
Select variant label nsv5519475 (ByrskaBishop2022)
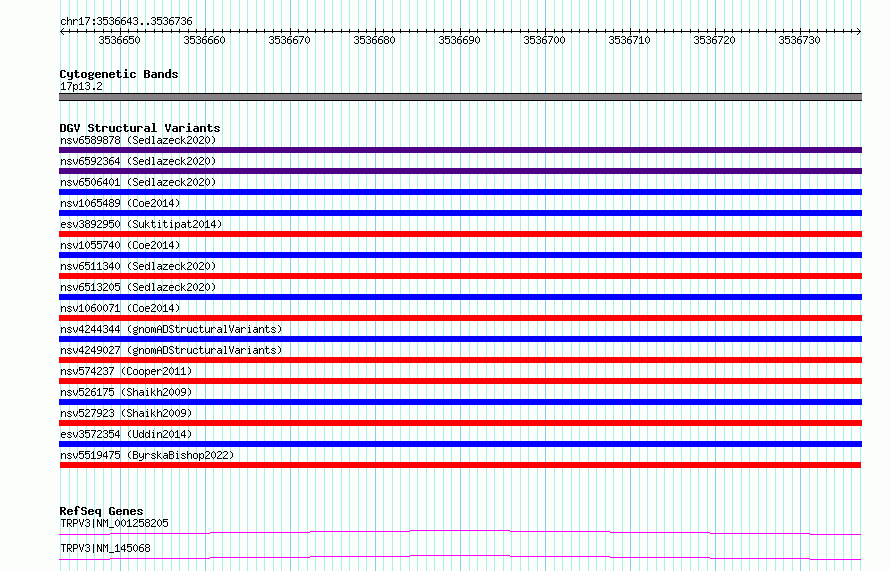(147, 455)
